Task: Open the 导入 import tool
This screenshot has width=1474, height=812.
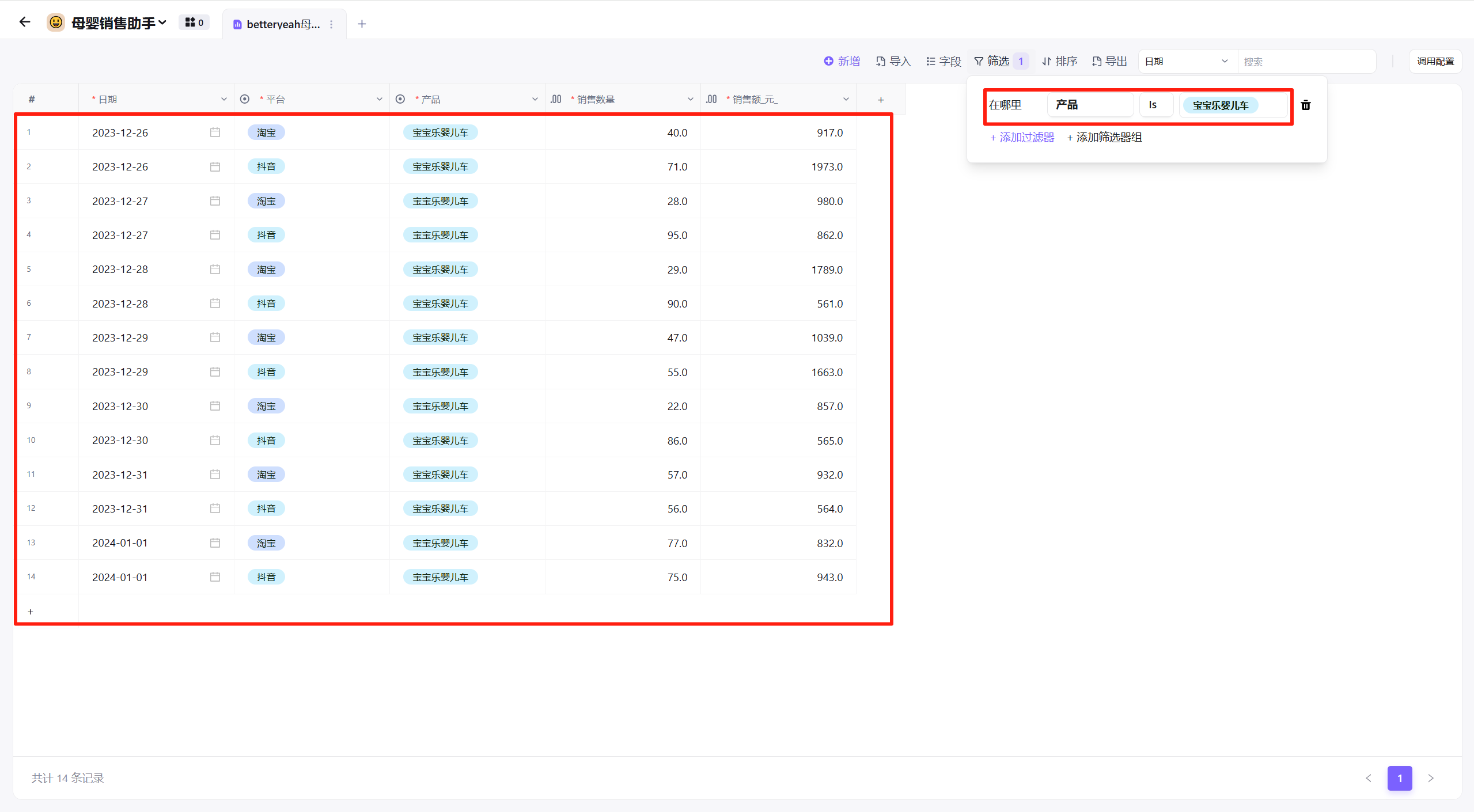Action: [x=893, y=61]
